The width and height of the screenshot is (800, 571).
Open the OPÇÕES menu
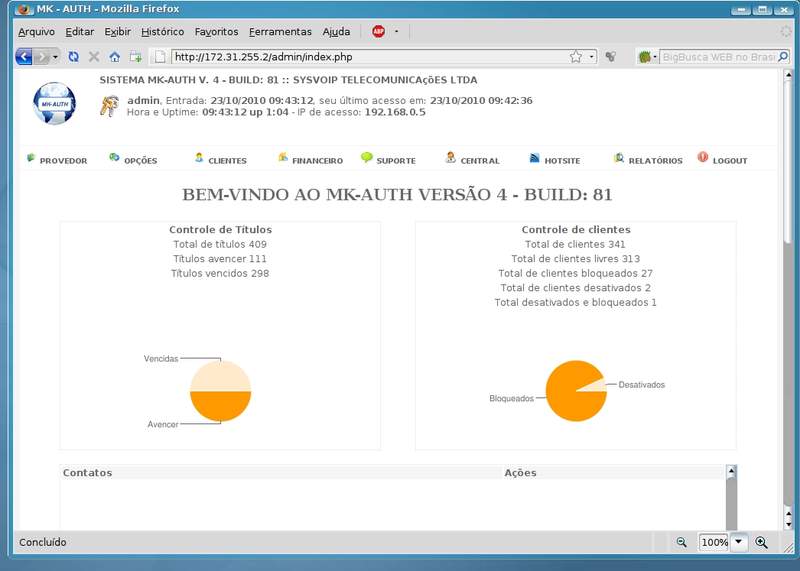point(140,161)
